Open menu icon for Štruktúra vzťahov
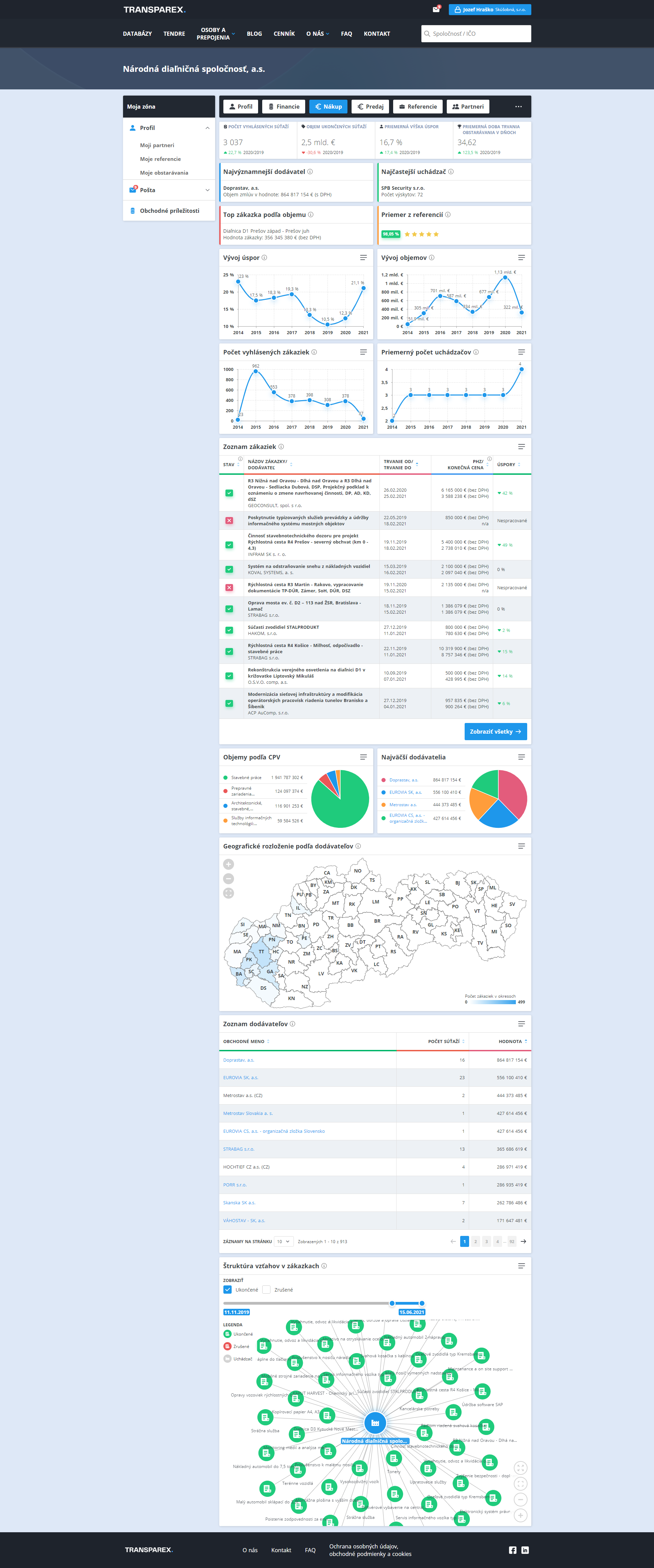This screenshot has height=1568, width=654. (x=521, y=1265)
